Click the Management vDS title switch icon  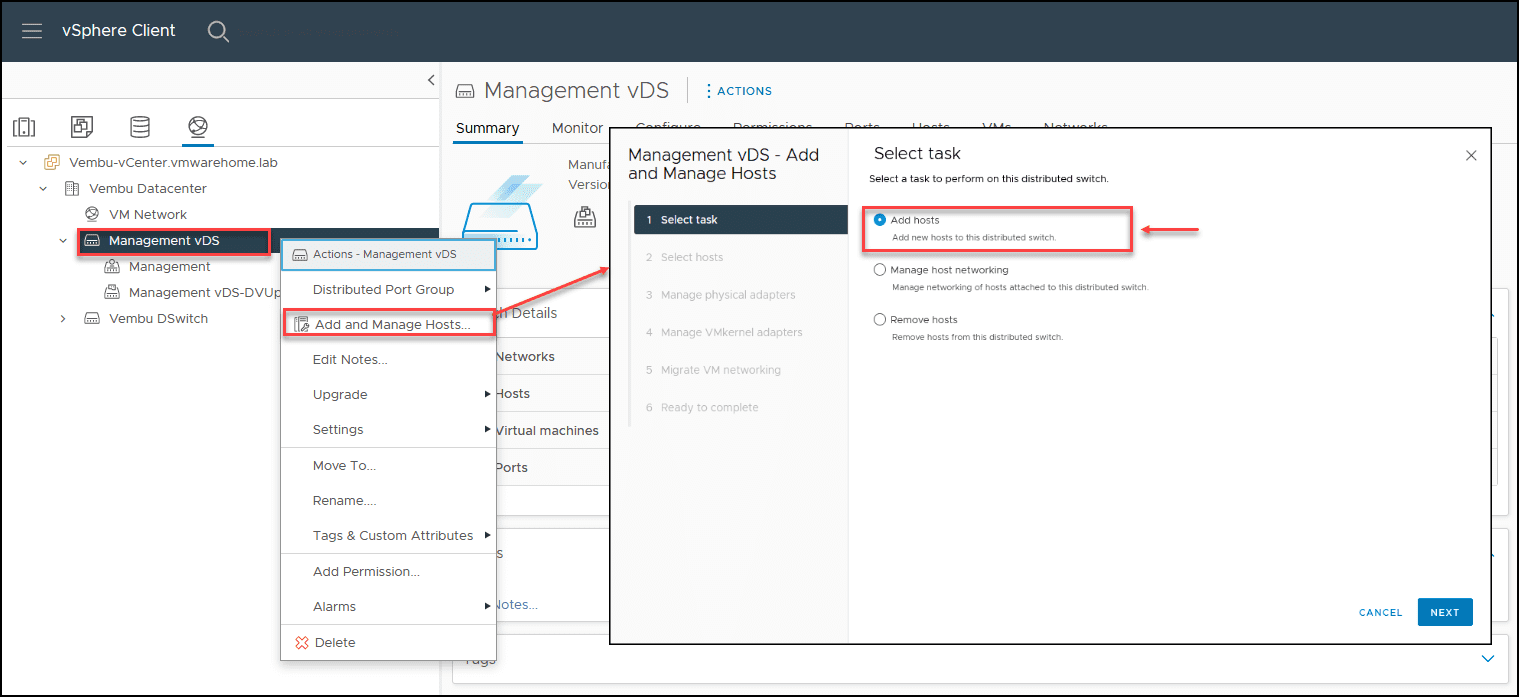pyautogui.click(x=465, y=91)
